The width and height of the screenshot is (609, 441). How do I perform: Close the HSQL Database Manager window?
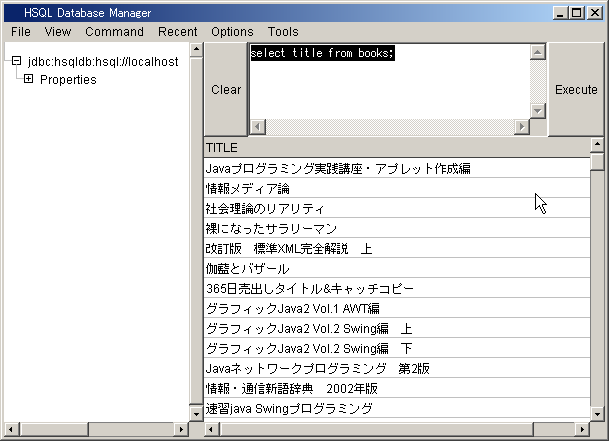[595, 13]
